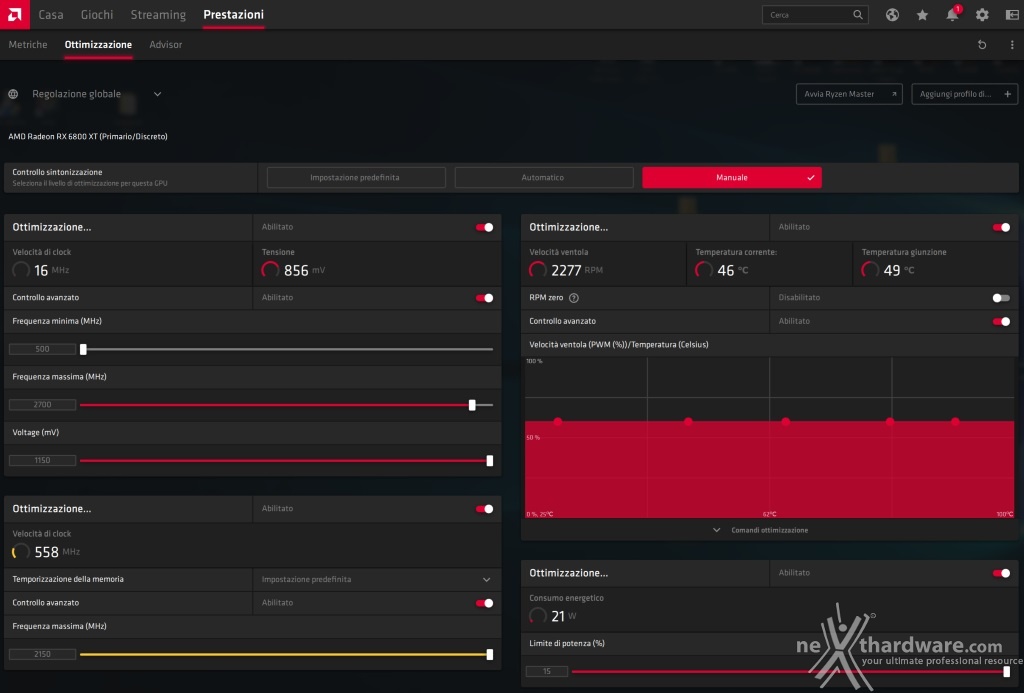Click the 2700 maximum frequency input
Image resolution: width=1024 pixels, height=693 pixels.
pos(42,405)
